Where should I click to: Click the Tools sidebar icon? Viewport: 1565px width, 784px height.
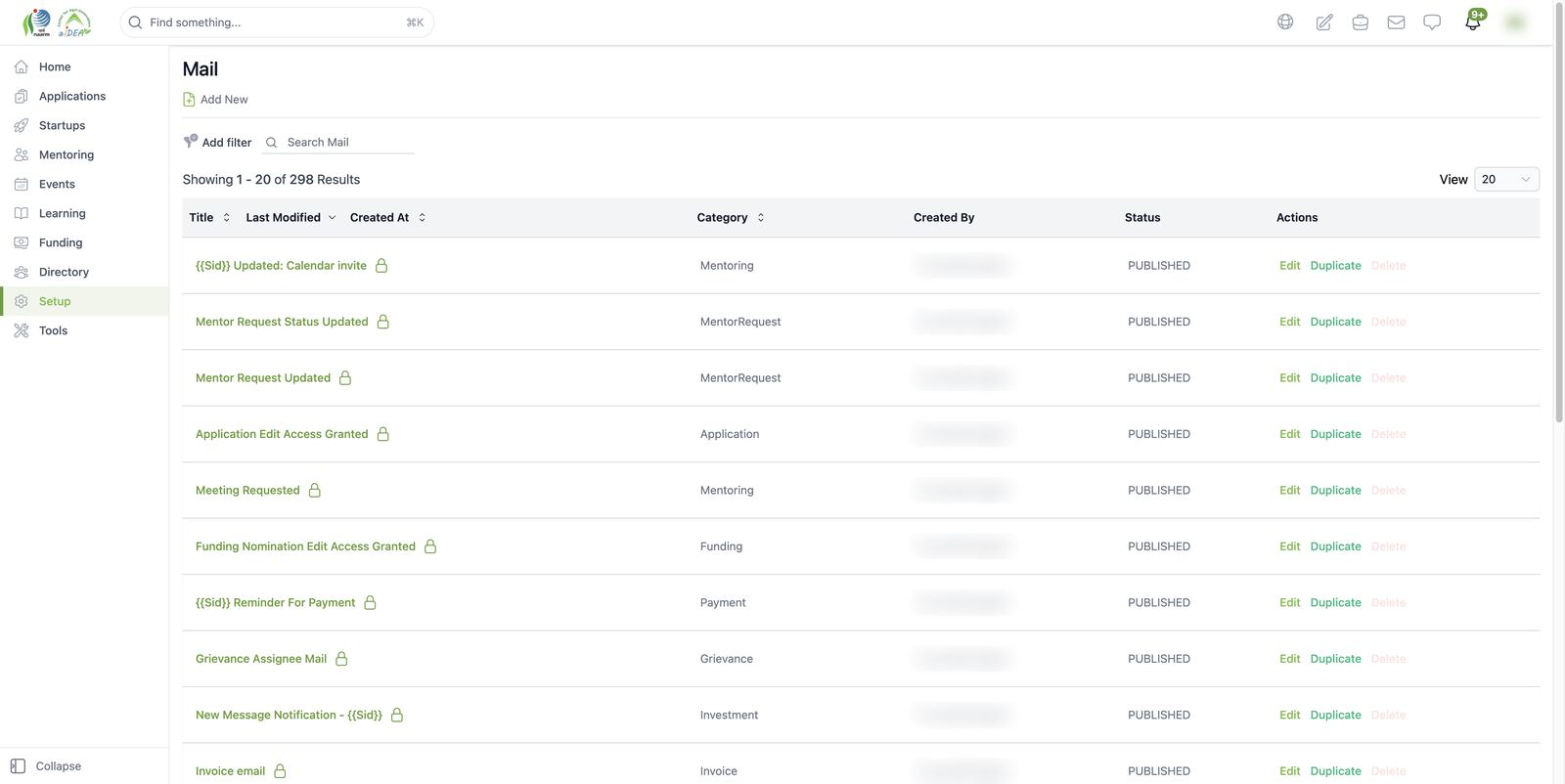(x=22, y=330)
